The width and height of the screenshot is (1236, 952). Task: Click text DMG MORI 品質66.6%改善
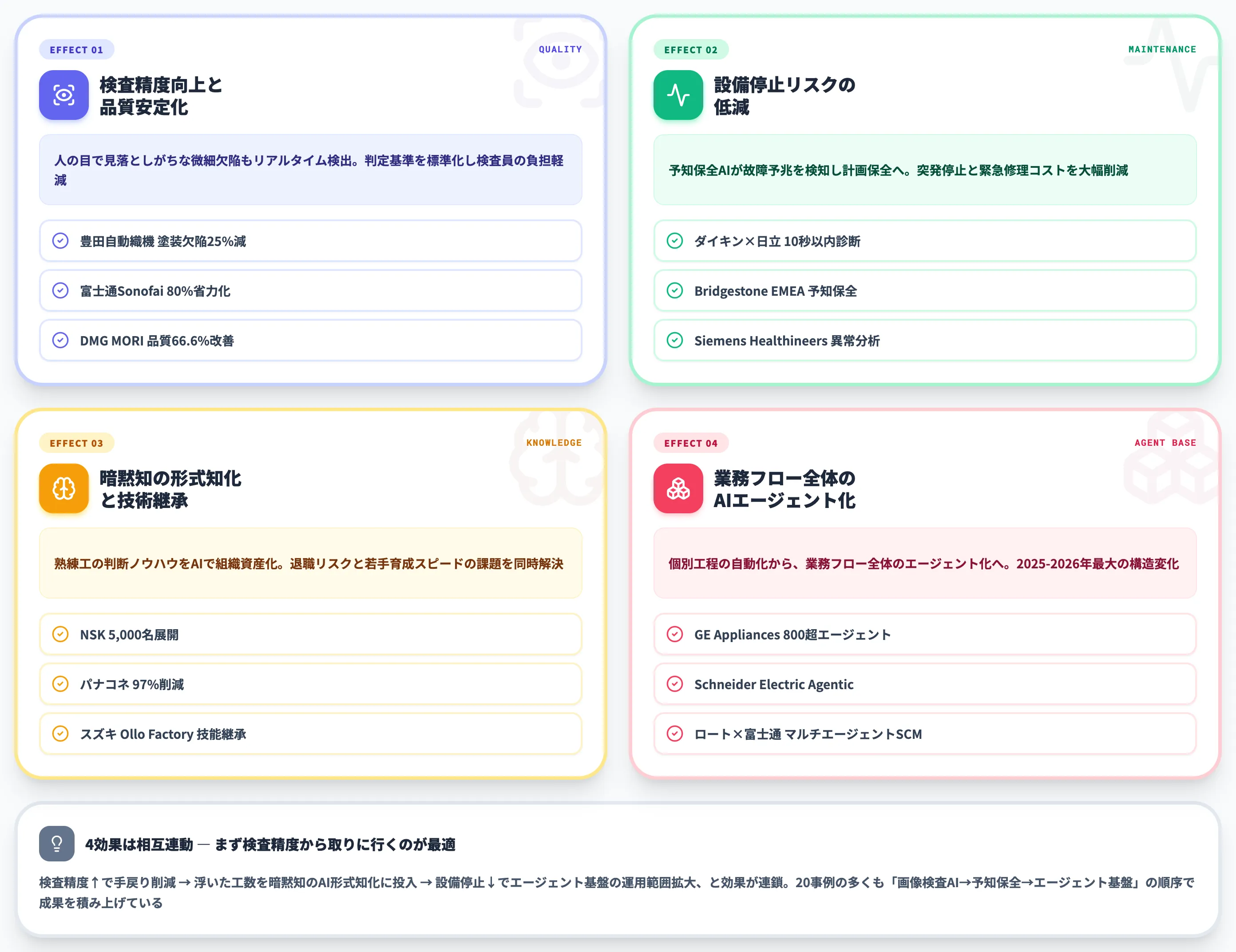[x=157, y=341]
